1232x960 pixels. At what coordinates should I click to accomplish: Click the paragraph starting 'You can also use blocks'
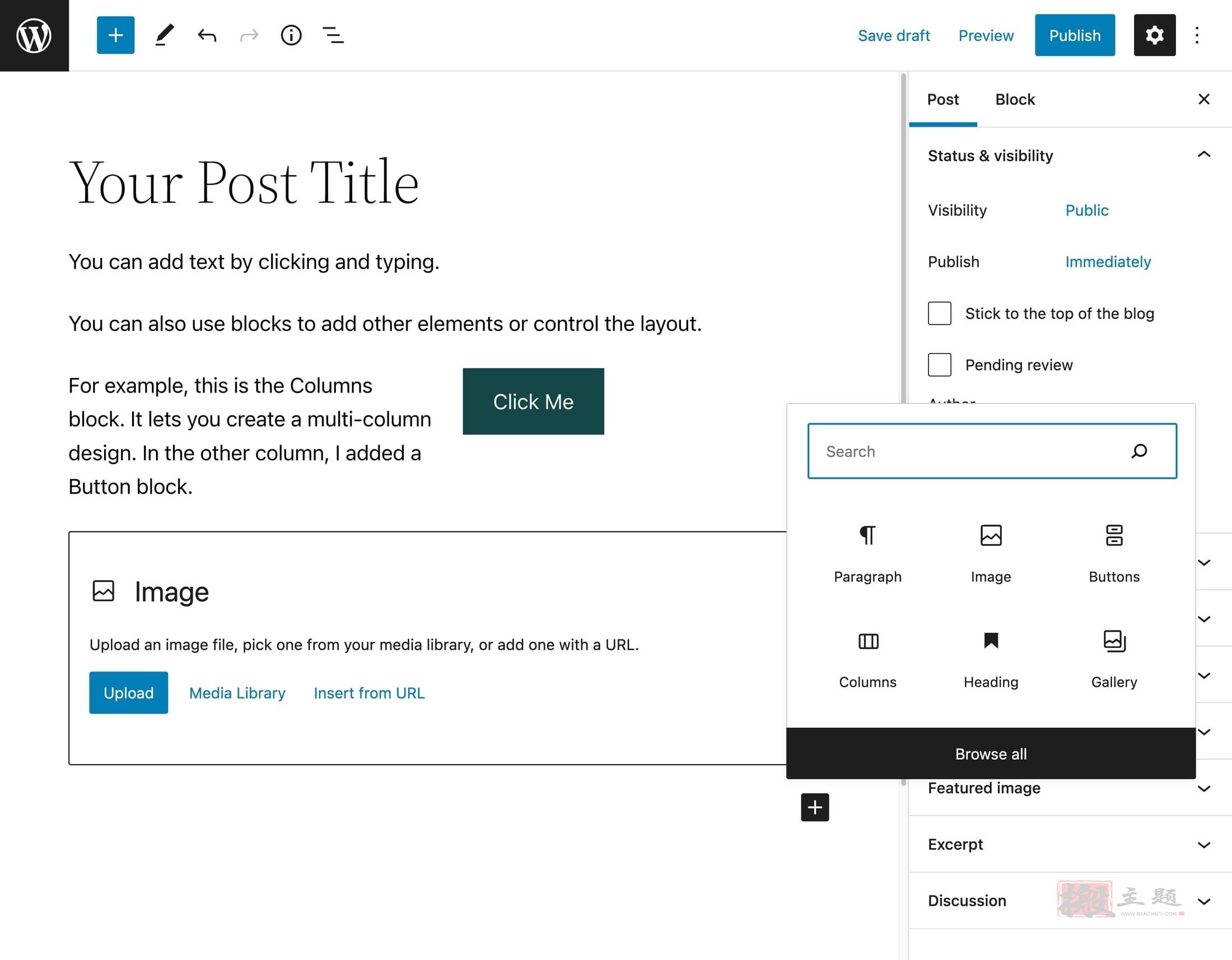385,324
